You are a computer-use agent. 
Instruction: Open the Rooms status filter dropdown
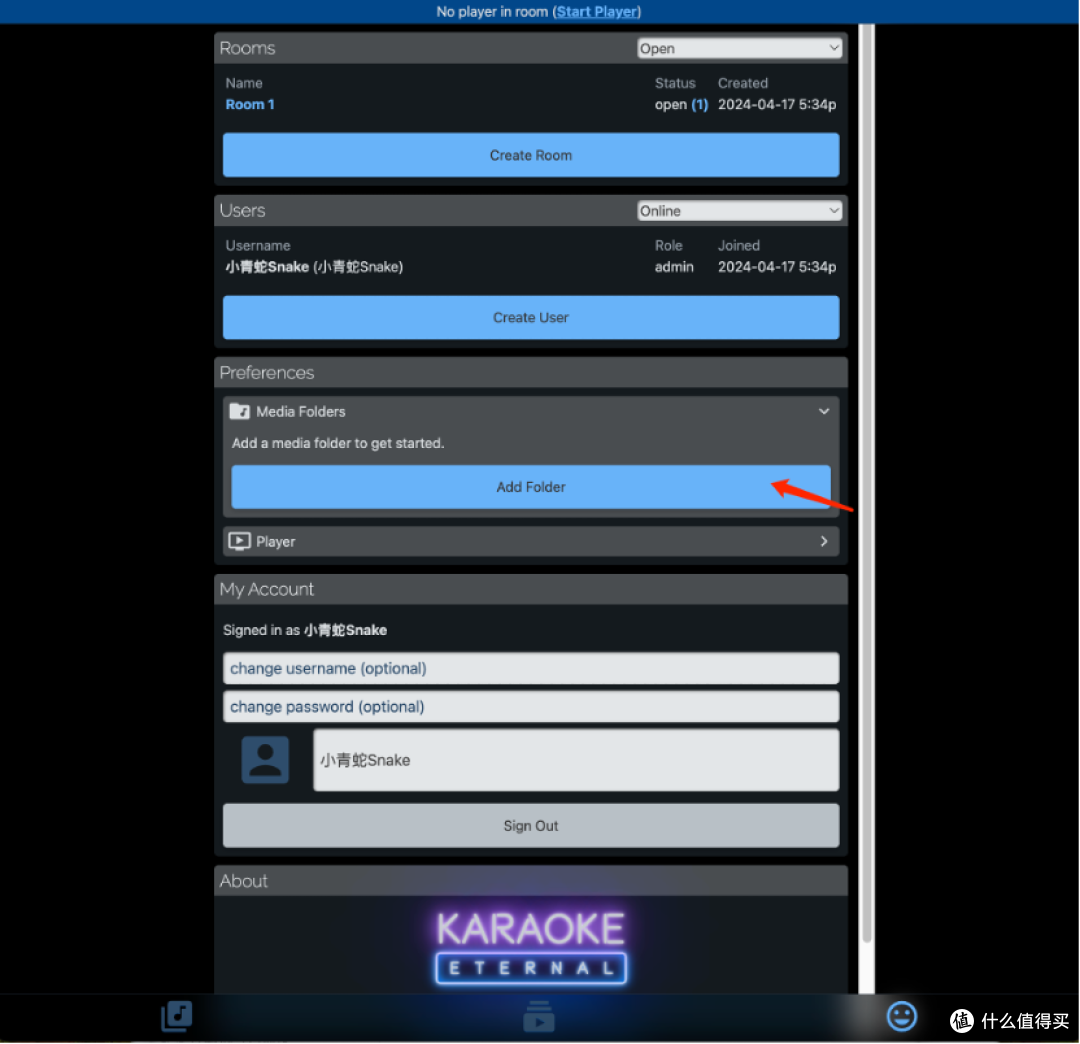[739, 48]
